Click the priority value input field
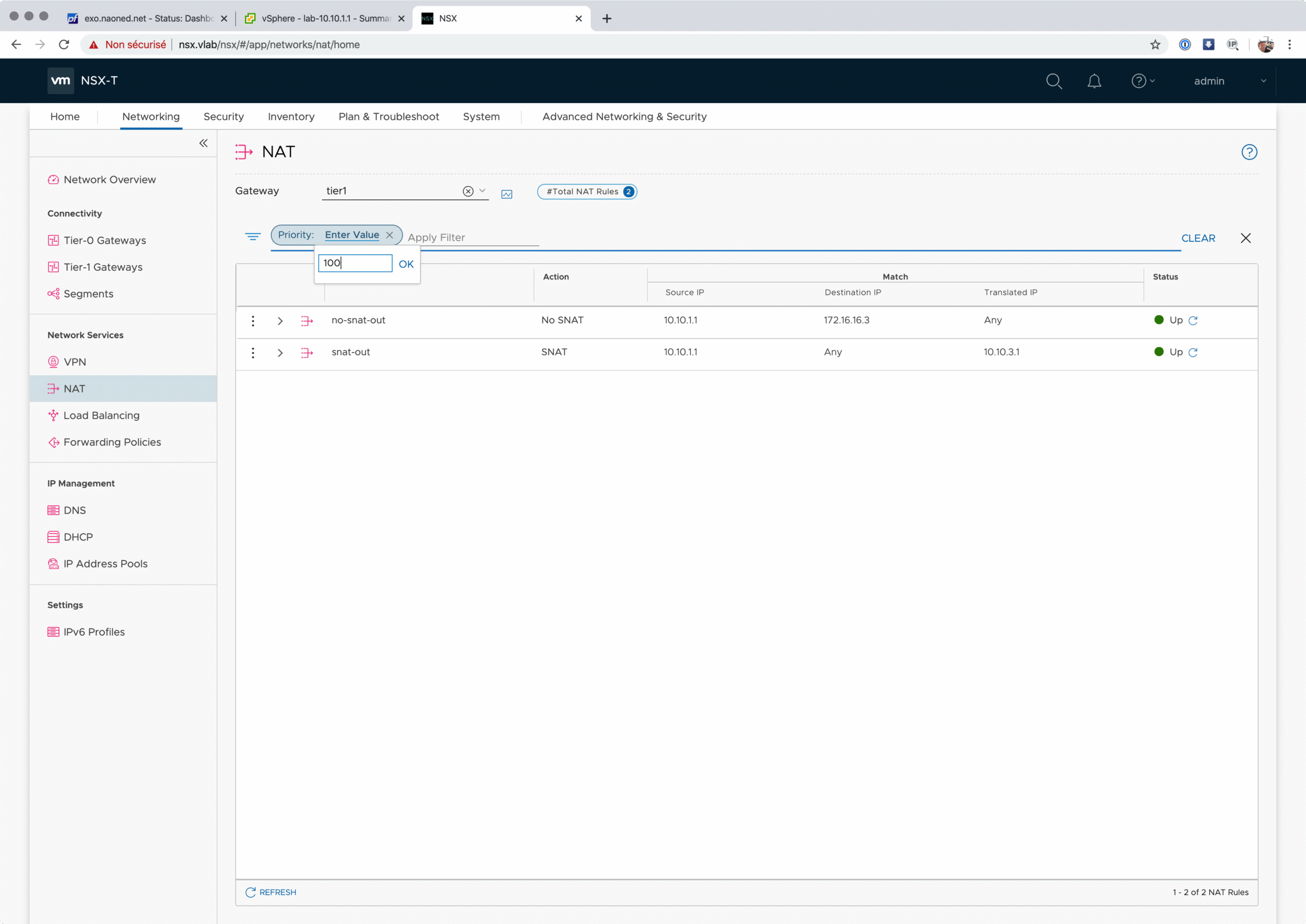This screenshot has height=924, width=1306. (355, 263)
